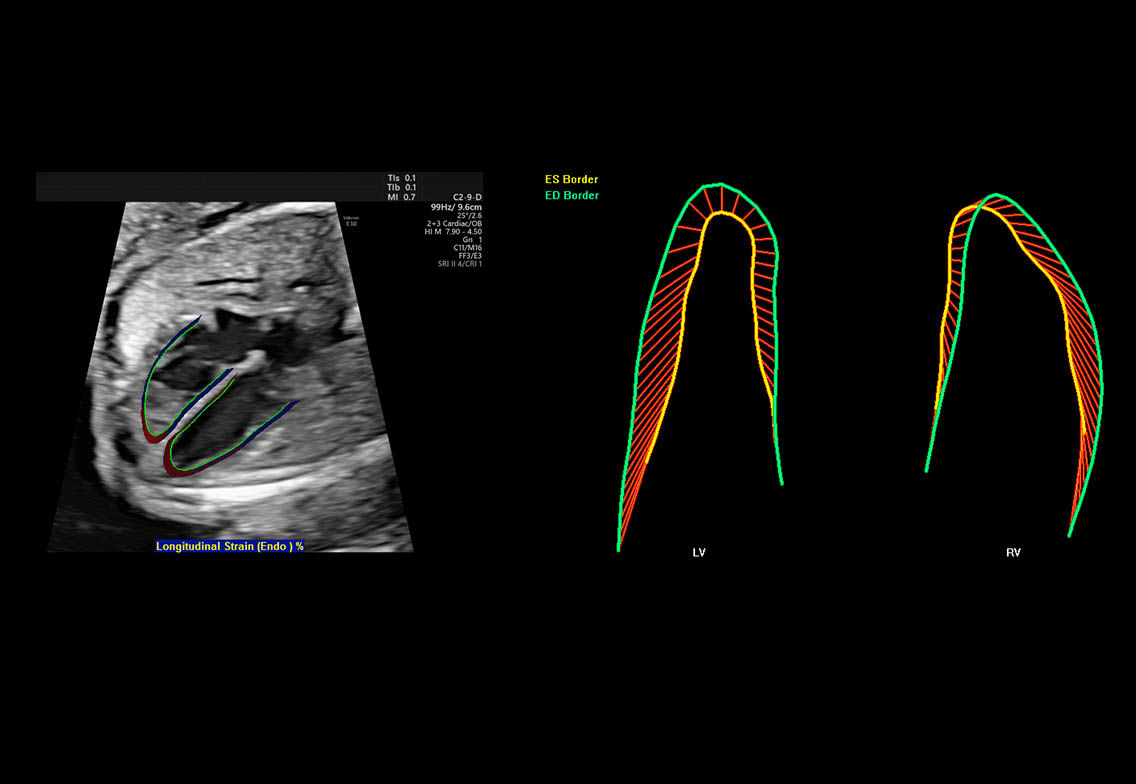The width and height of the screenshot is (1136, 784).
Task: Select the 'Longitudinal Strain (Endo ) %' caption
Action: click(230, 546)
